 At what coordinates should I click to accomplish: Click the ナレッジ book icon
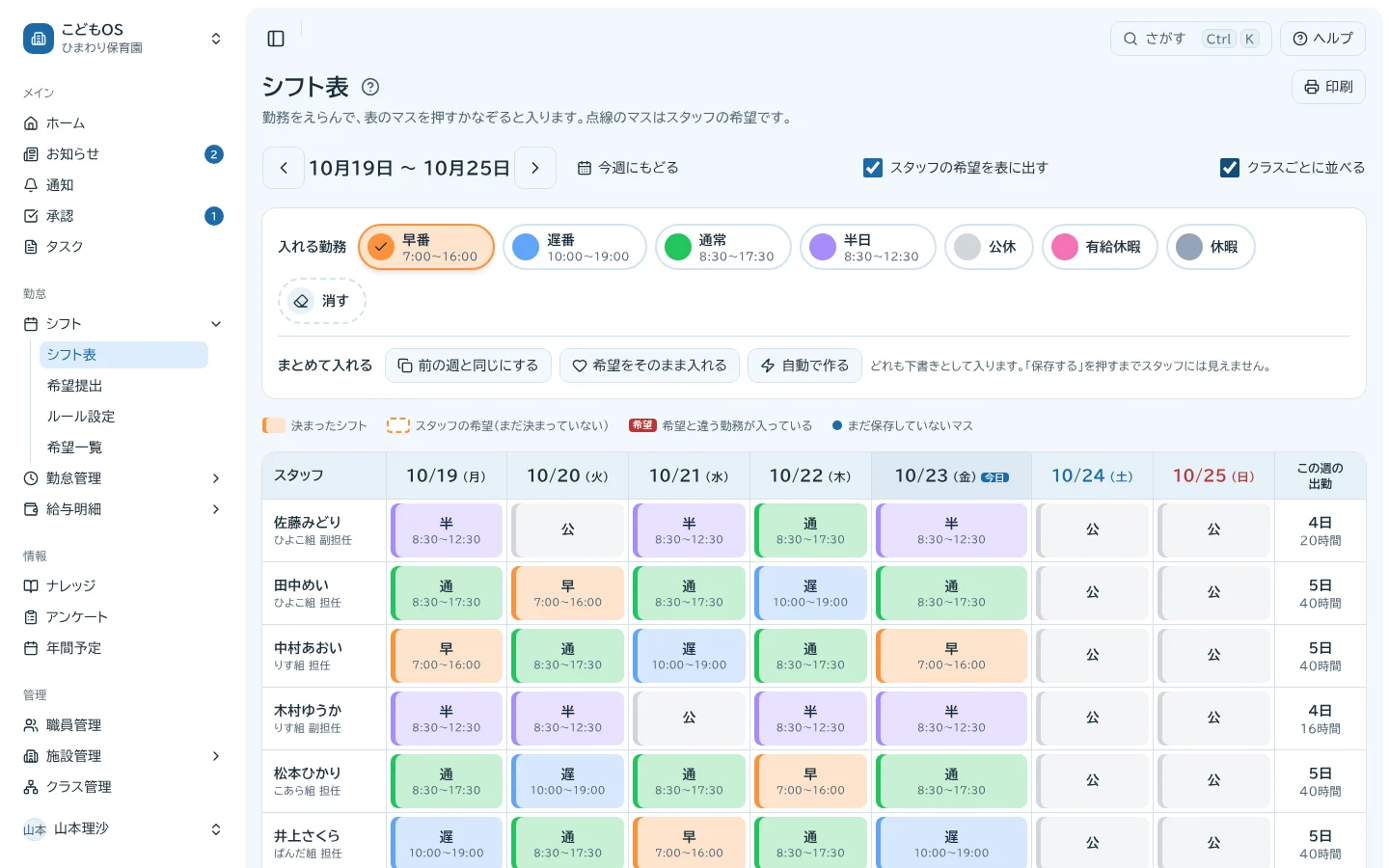click(31, 586)
